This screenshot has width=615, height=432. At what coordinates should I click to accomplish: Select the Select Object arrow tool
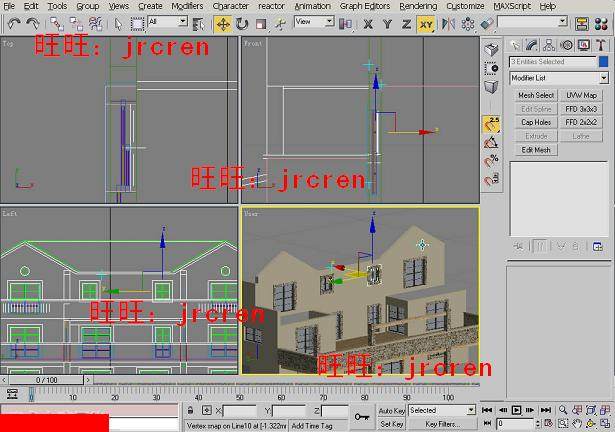(x=118, y=24)
